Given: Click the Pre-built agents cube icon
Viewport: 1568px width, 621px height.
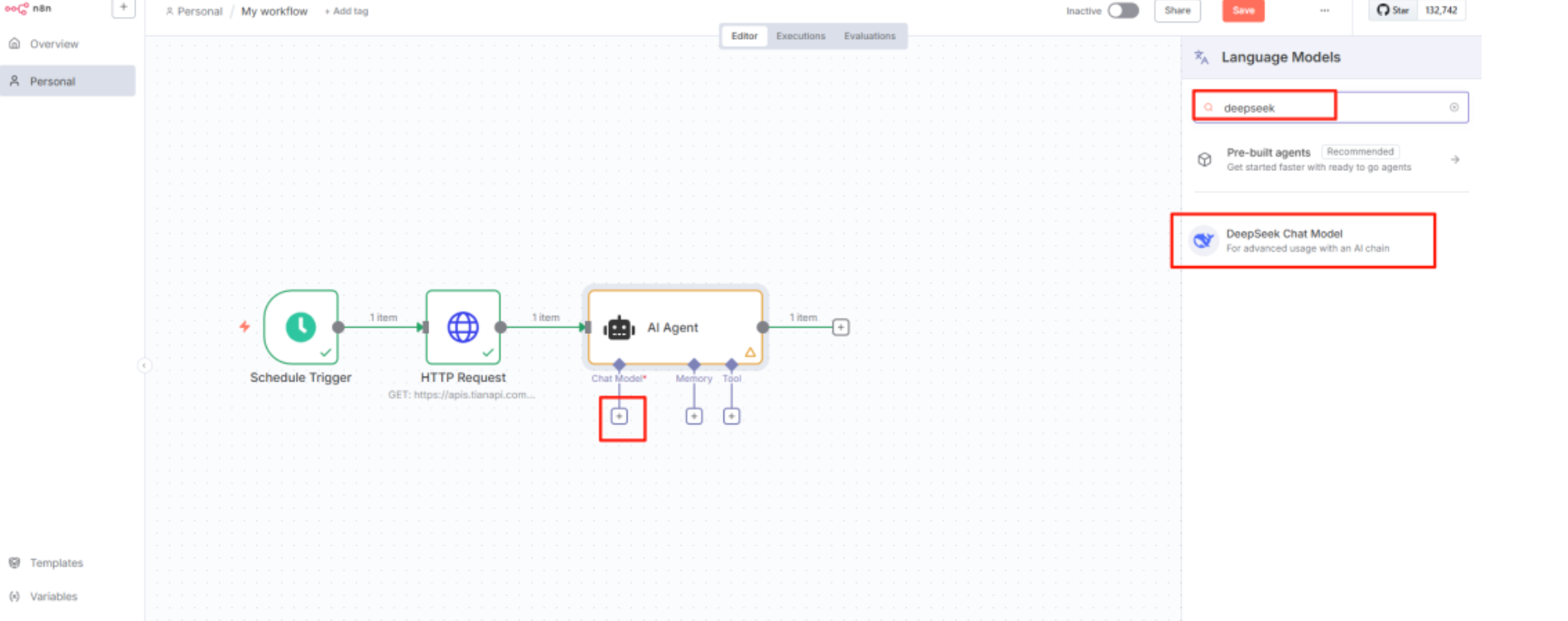Looking at the screenshot, I should [x=1204, y=159].
